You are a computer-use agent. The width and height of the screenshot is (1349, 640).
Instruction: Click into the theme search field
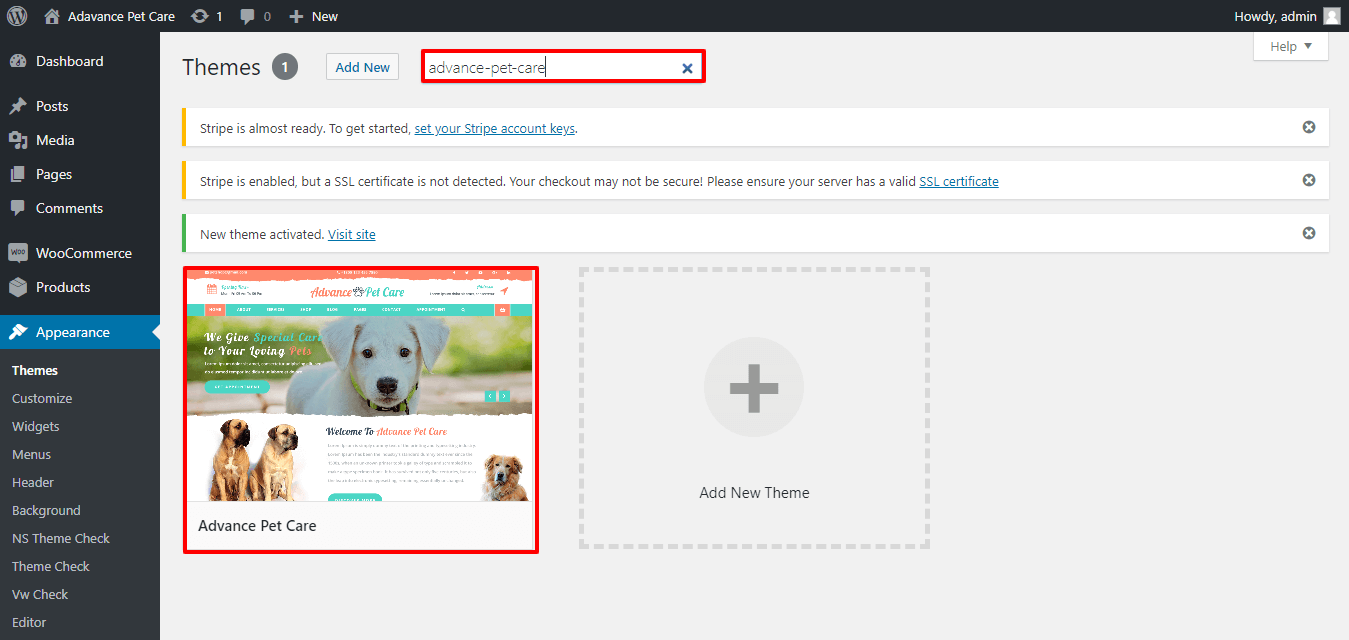point(550,68)
